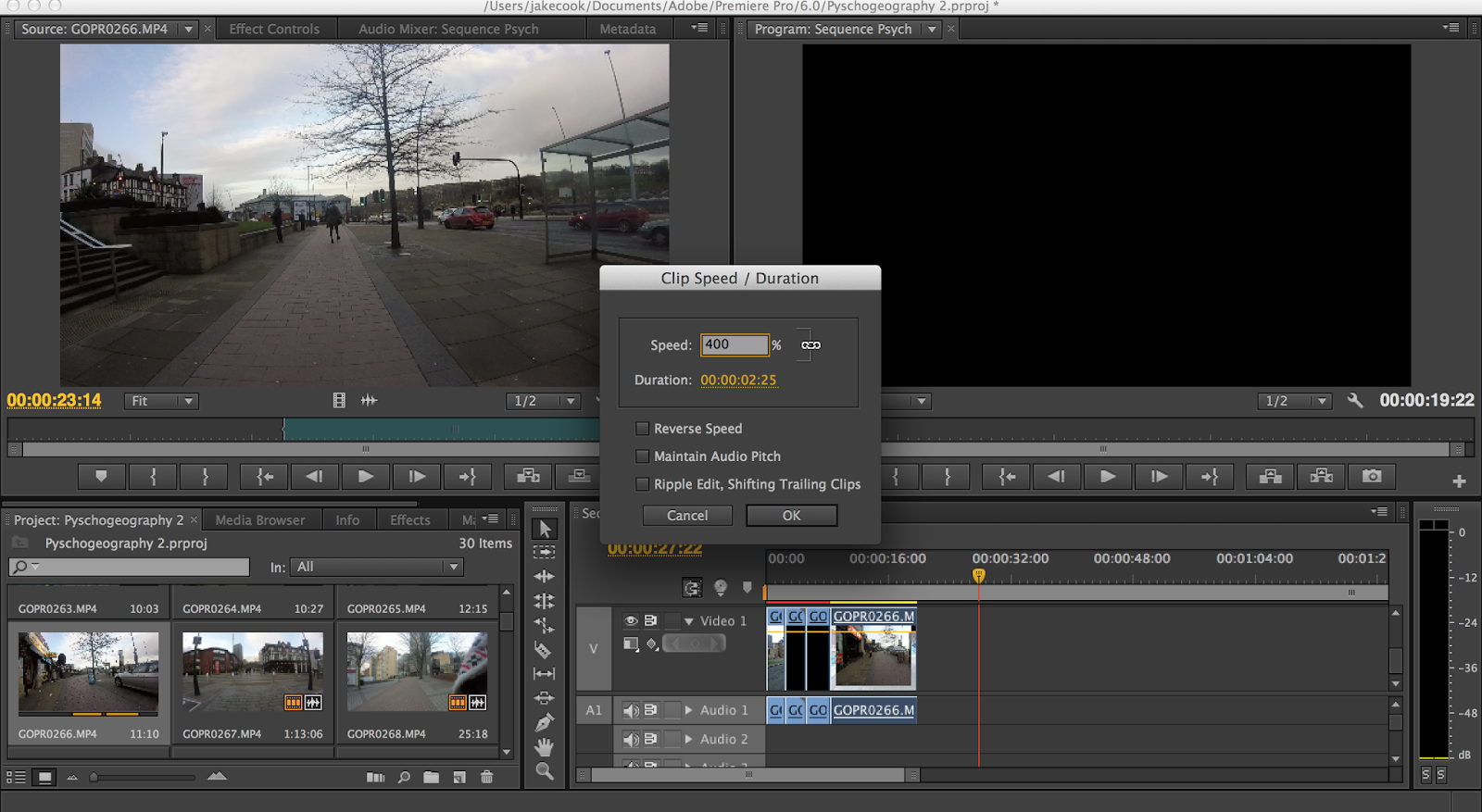Open the In: All search scope dropdown
The width and height of the screenshot is (1482, 812).
[x=377, y=567]
